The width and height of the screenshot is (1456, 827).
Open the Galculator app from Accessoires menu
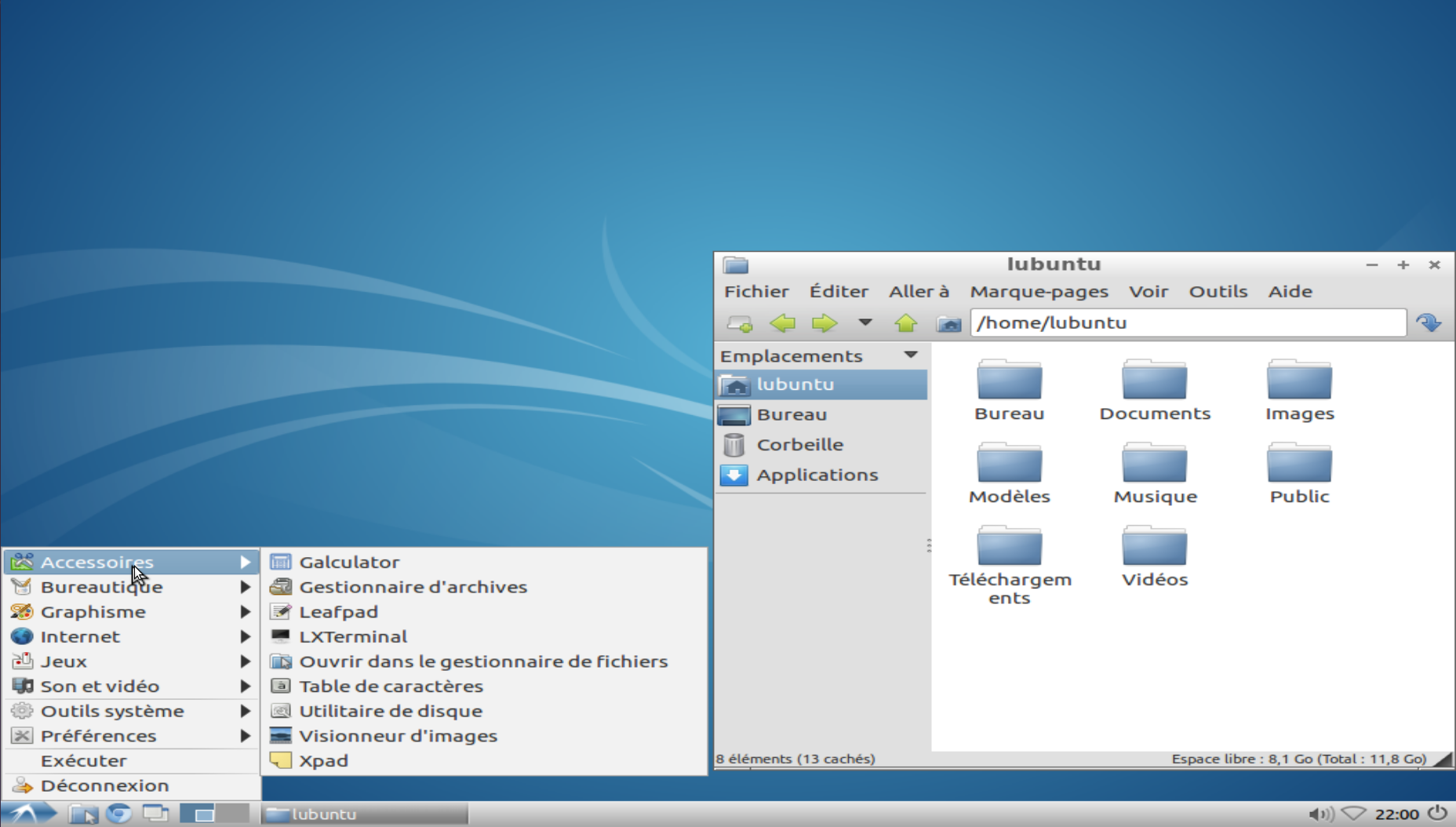pyautogui.click(x=484, y=562)
